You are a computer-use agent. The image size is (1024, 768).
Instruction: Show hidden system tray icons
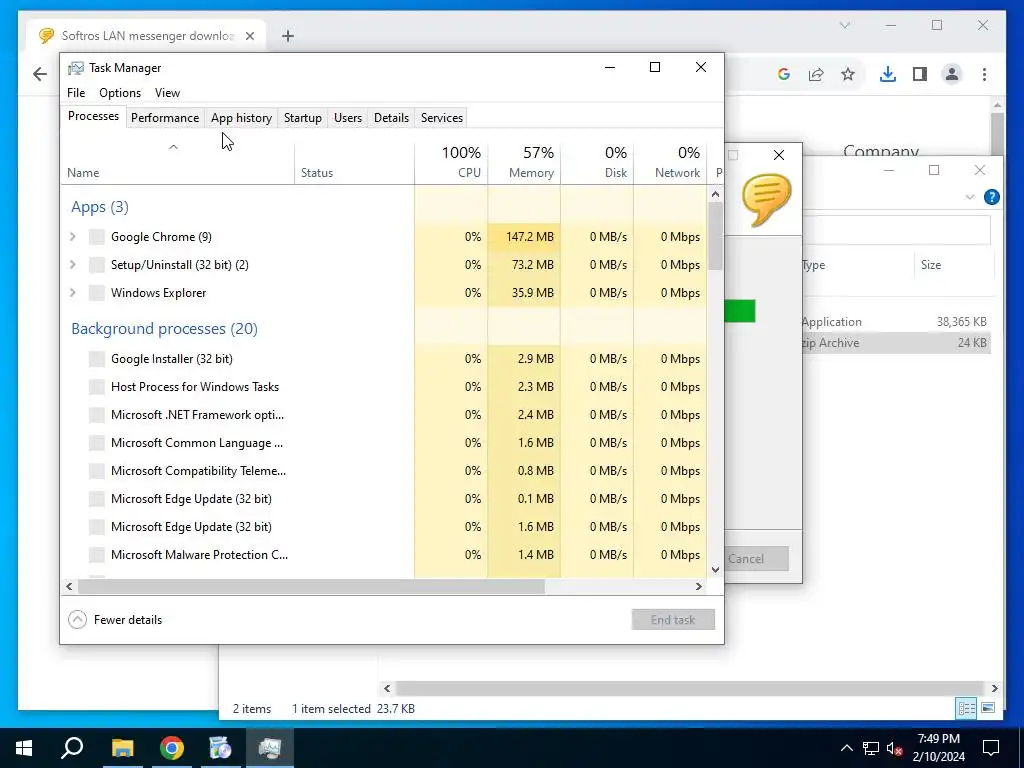click(846, 748)
